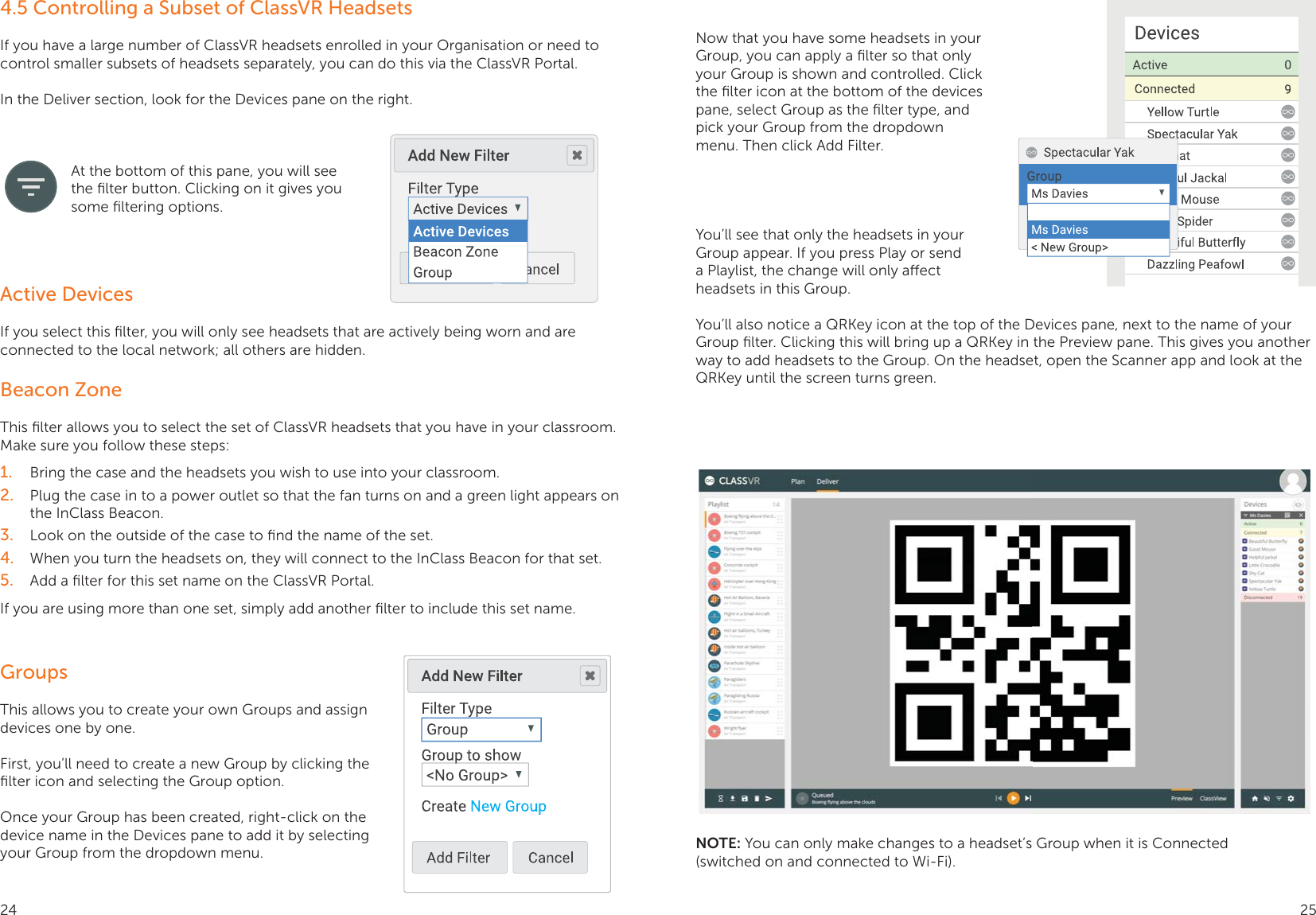Click the next track control
The height and width of the screenshot is (915, 1316).
coord(1028,798)
